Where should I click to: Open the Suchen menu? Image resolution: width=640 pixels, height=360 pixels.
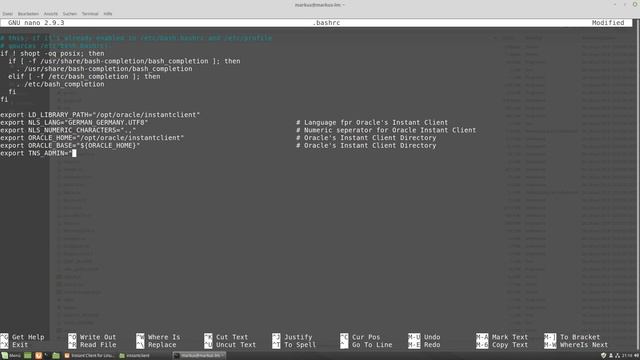[x=70, y=13]
